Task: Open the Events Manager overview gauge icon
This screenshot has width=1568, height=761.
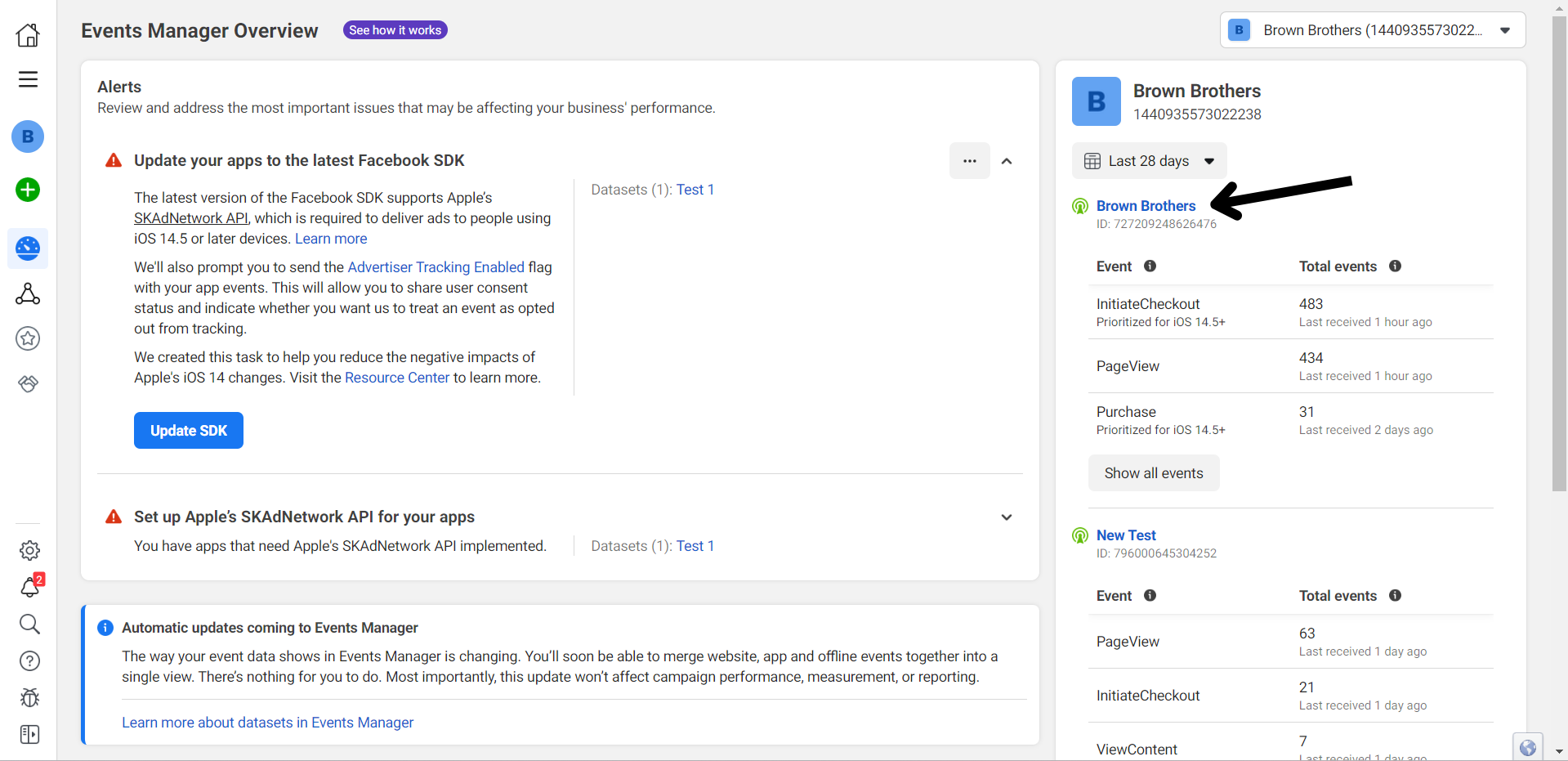Action: pos(28,248)
